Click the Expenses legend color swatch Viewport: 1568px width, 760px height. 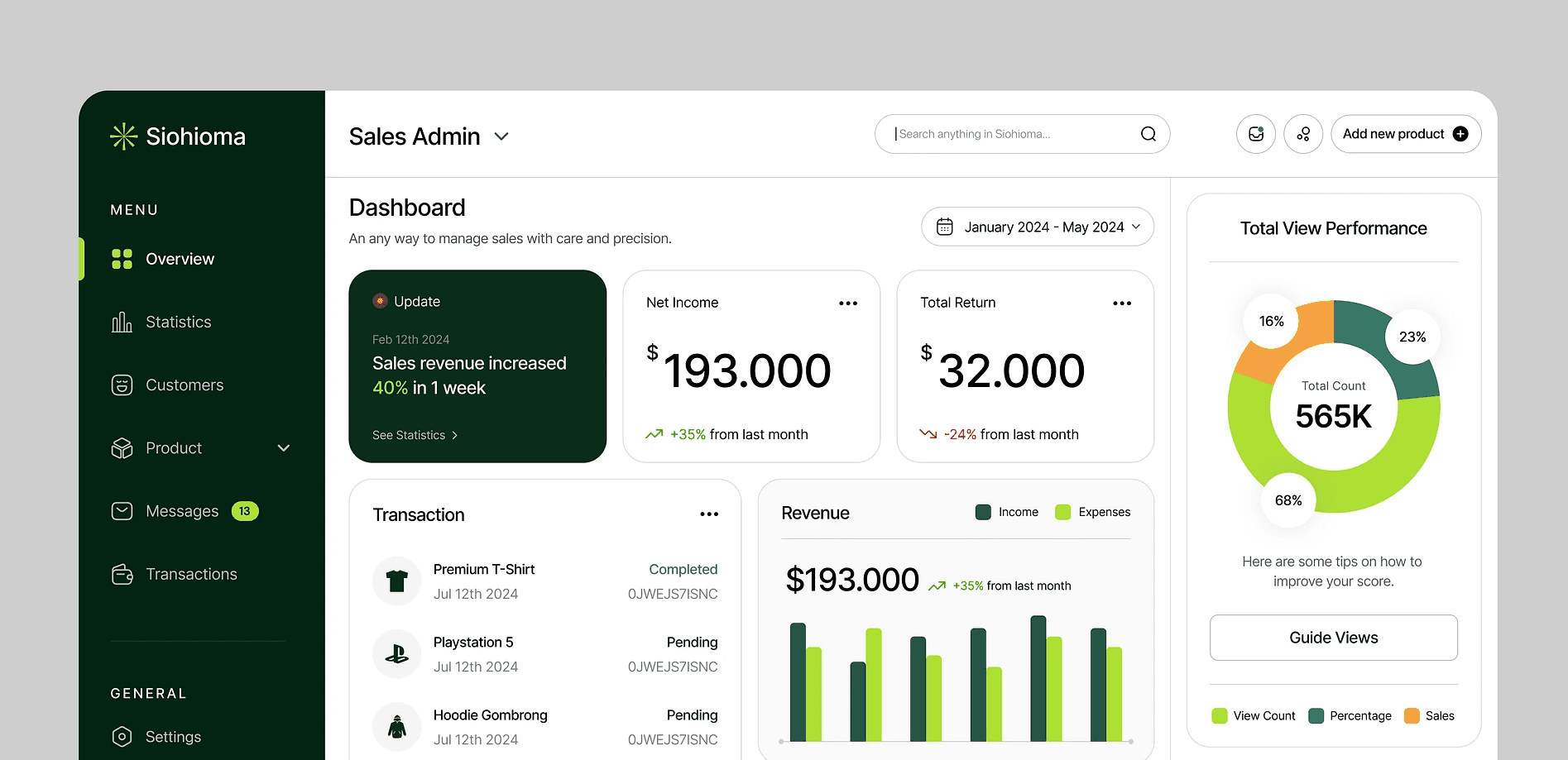click(x=1063, y=512)
